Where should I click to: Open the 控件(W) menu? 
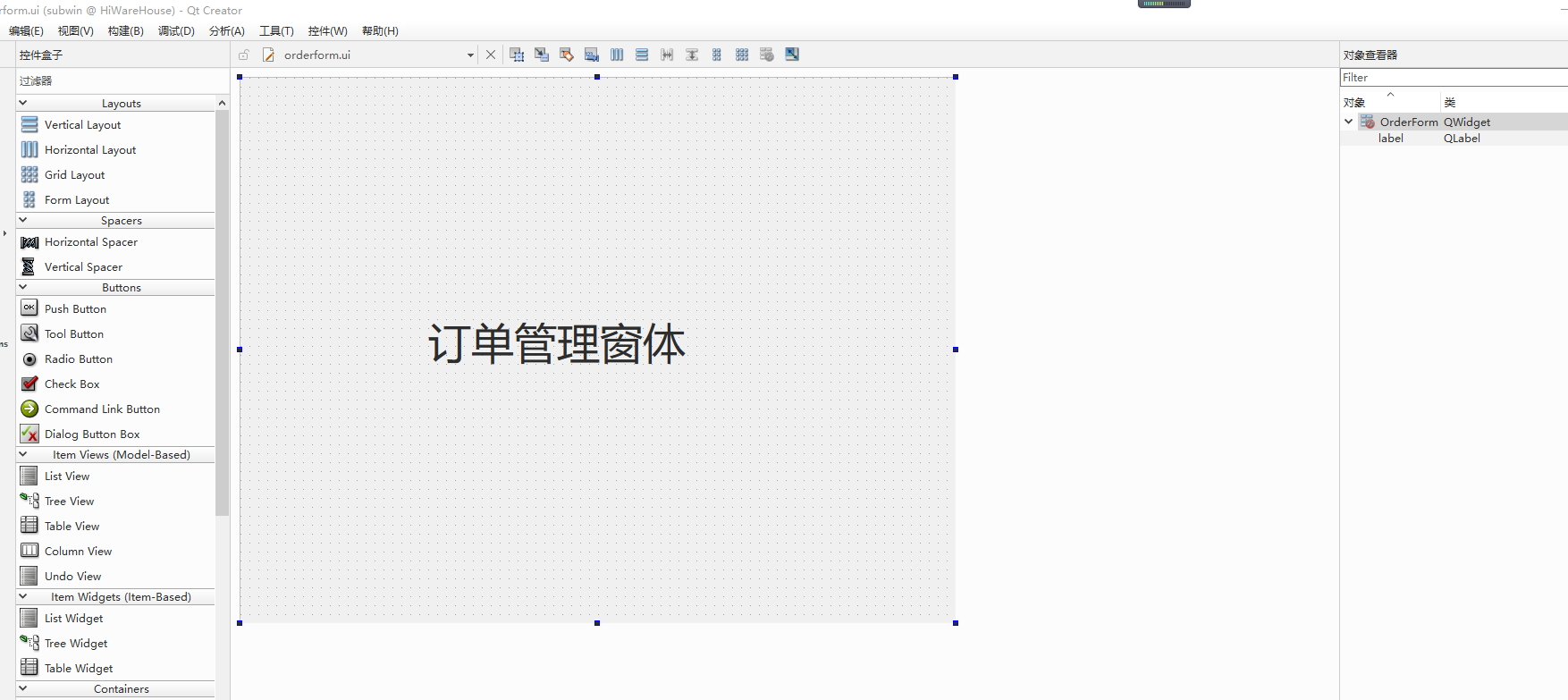(327, 30)
